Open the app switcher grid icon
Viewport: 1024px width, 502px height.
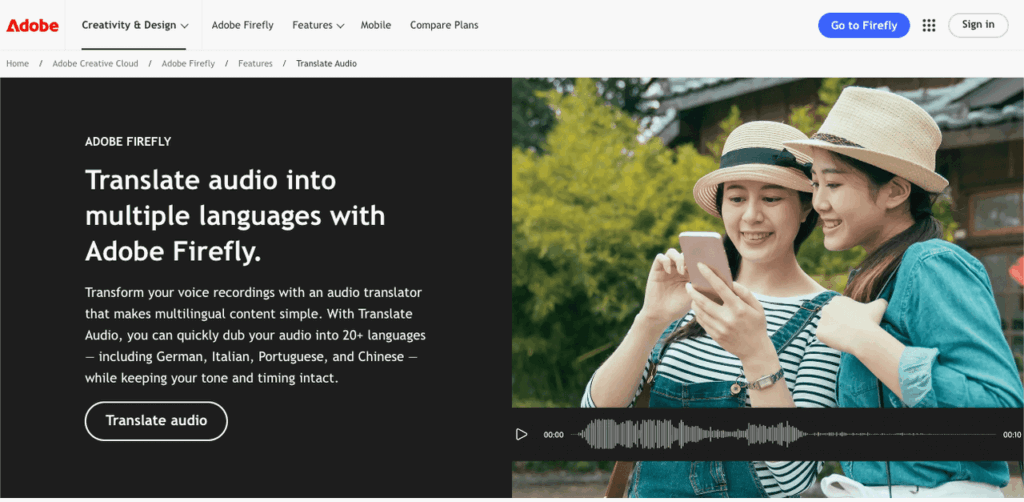tap(929, 25)
